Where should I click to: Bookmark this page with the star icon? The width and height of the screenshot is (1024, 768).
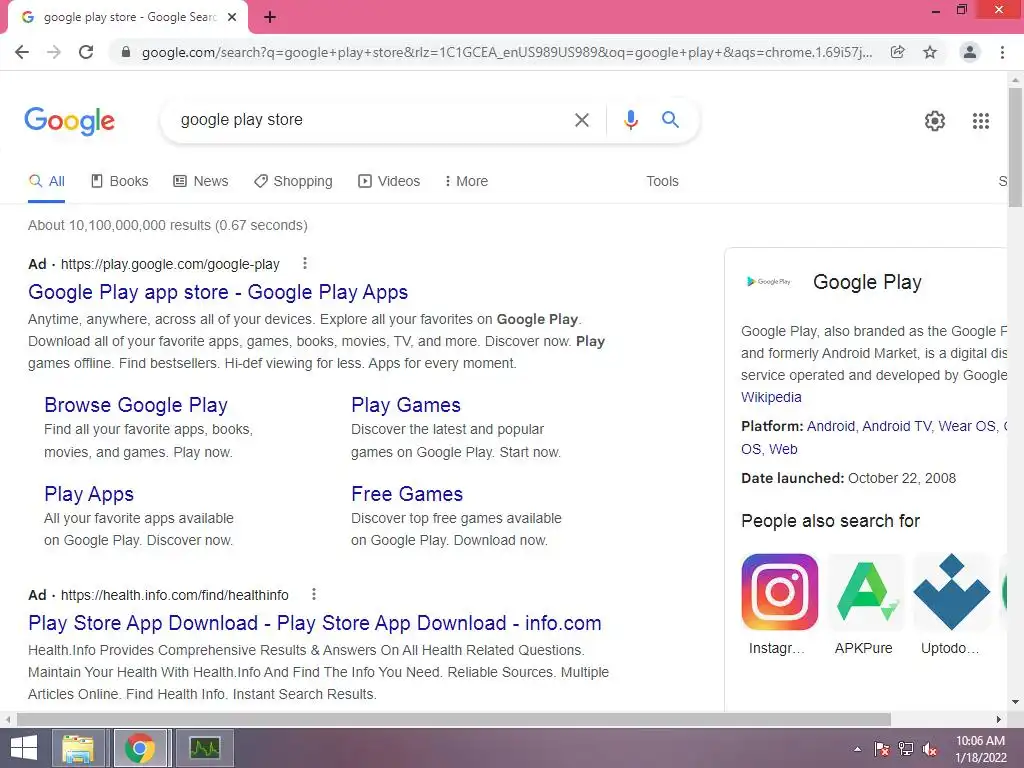(x=930, y=52)
